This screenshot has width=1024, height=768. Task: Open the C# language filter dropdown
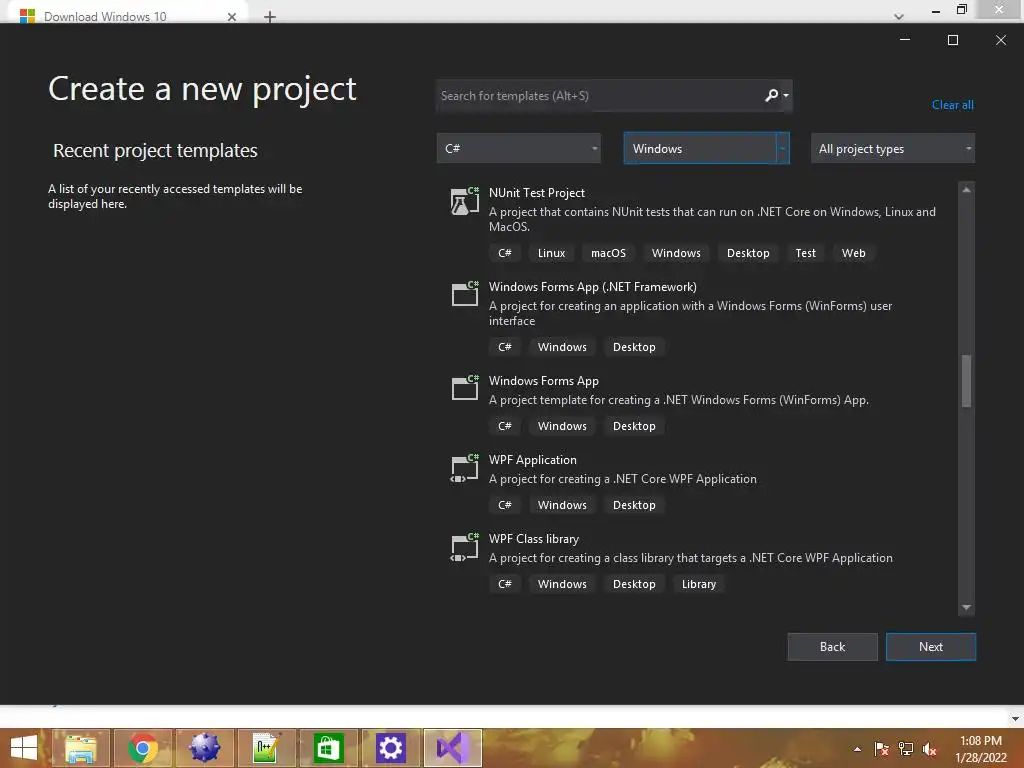[519, 148]
